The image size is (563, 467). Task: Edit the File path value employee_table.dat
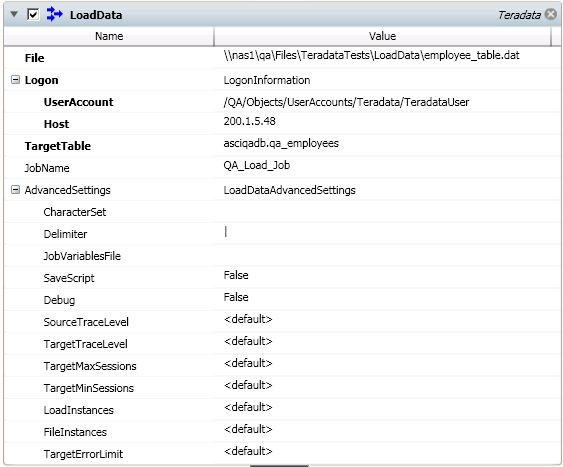tap(371, 55)
